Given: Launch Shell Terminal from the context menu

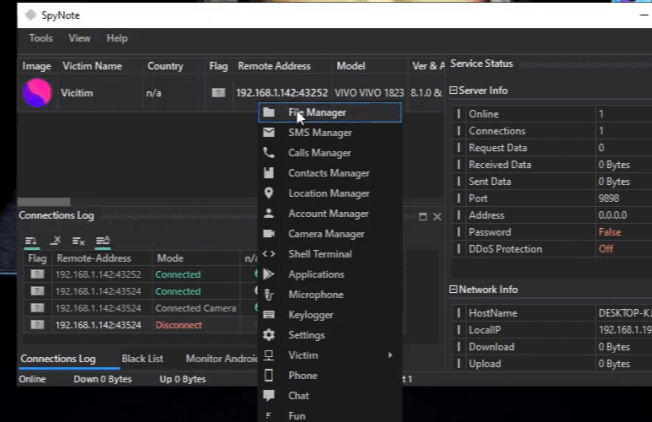Looking at the screenshot, I should (x=319, y=254).
